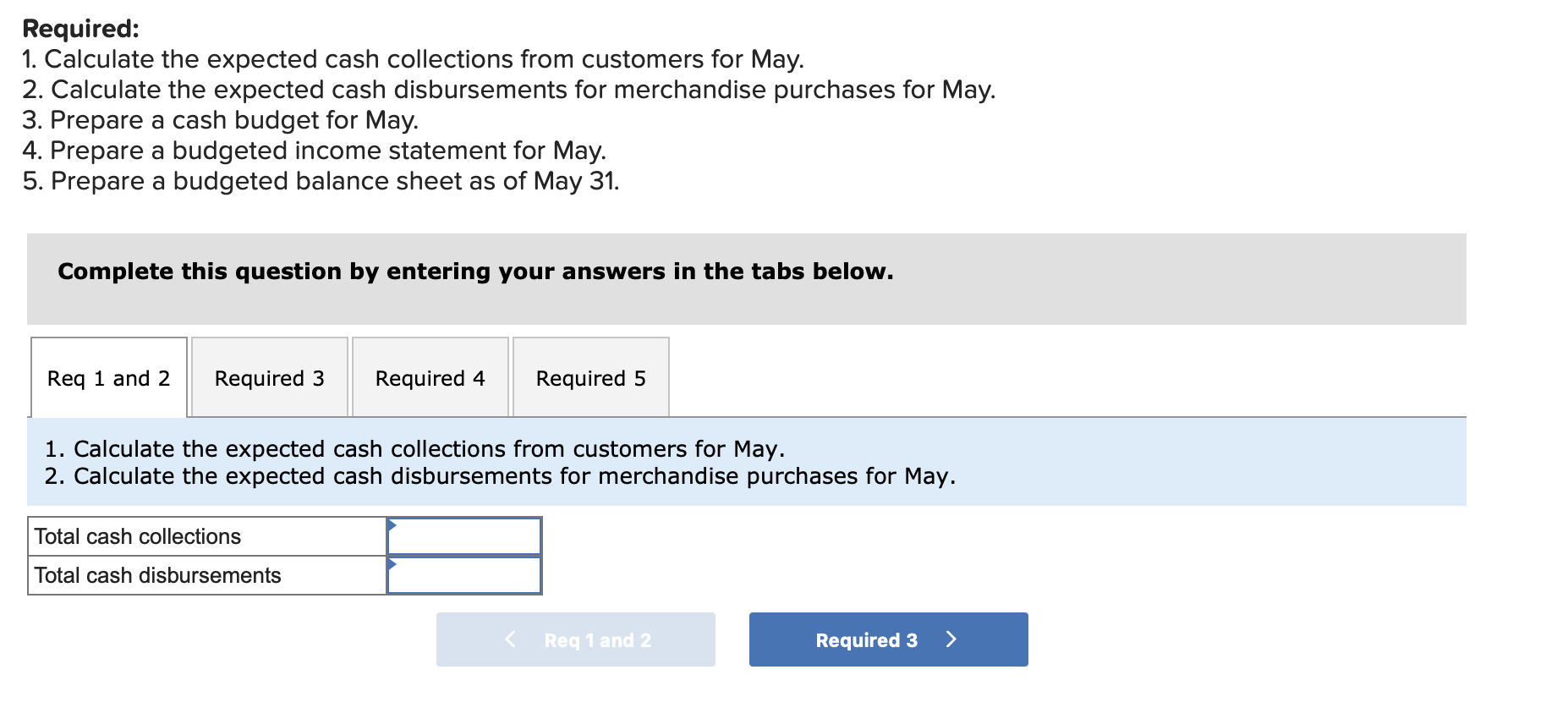
Task: Click the left chevron beside Req 1 and 2
Action: 510,639
